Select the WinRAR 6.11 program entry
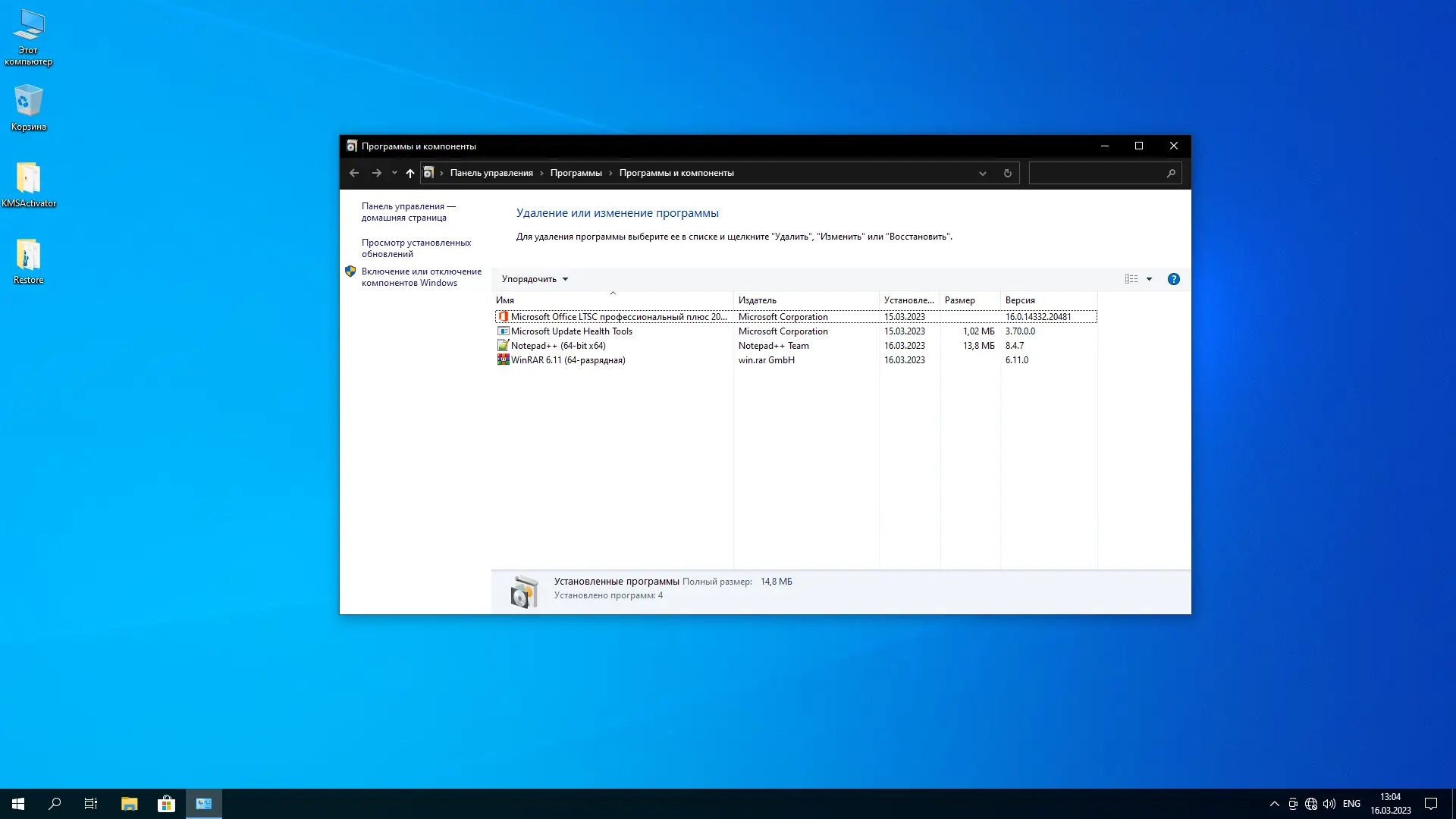Screen dimensions: 1456x819 (567, 360)
